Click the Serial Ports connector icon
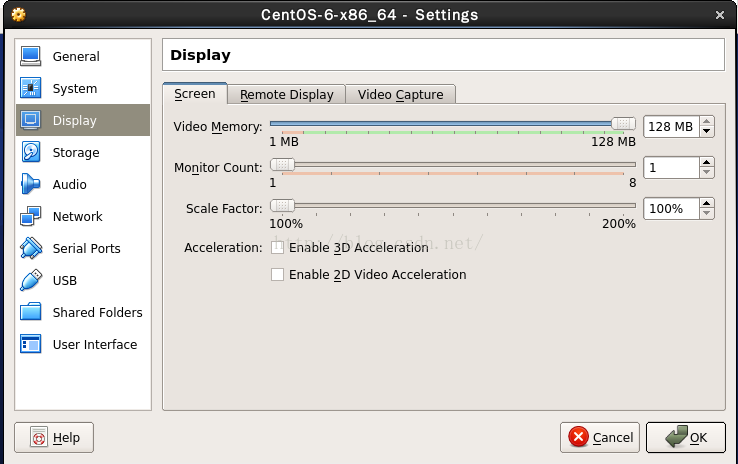Viewport: 738px width, 464px height. [31, 248]
